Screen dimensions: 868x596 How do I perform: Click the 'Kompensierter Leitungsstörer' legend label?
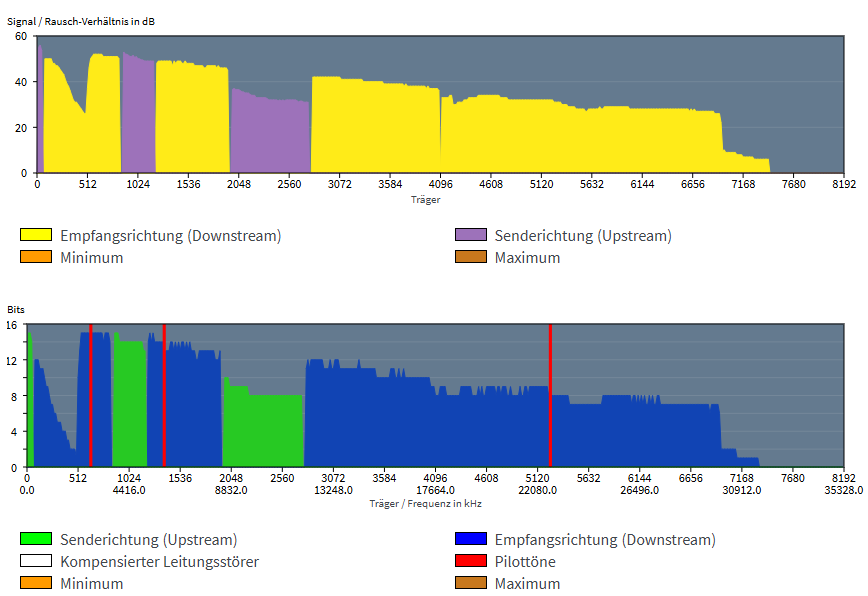pos(159,562)
